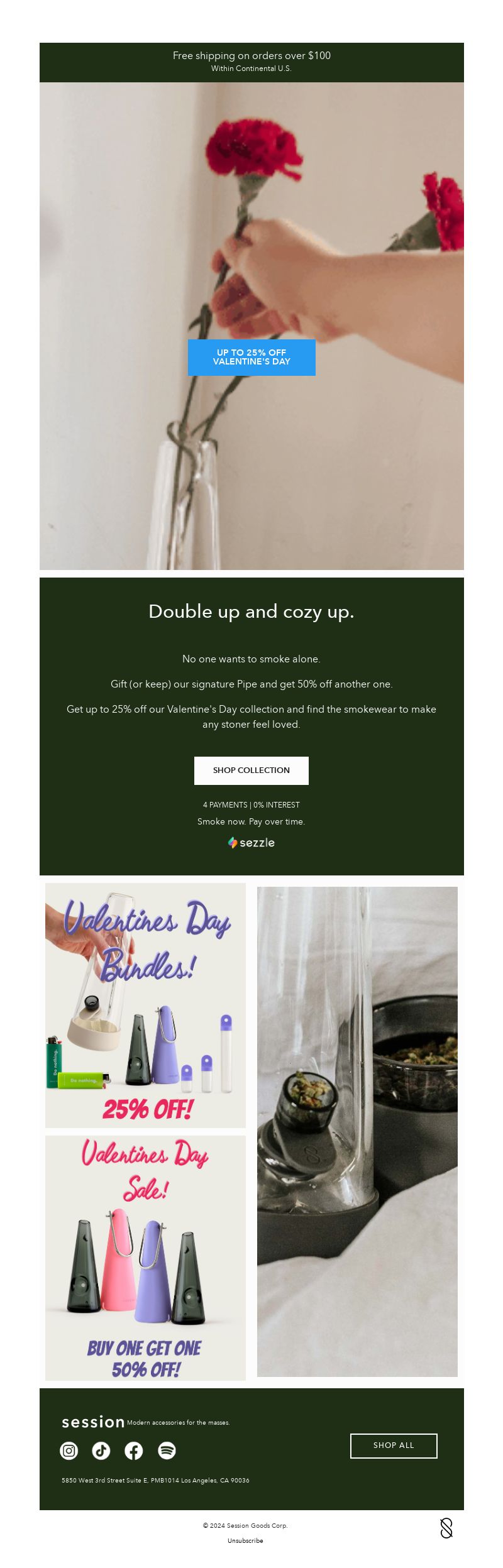Click the Double up and cozy up heading
Image resolution: width=503 pixels, height=1568 pixels.
(x=251, y=611)
